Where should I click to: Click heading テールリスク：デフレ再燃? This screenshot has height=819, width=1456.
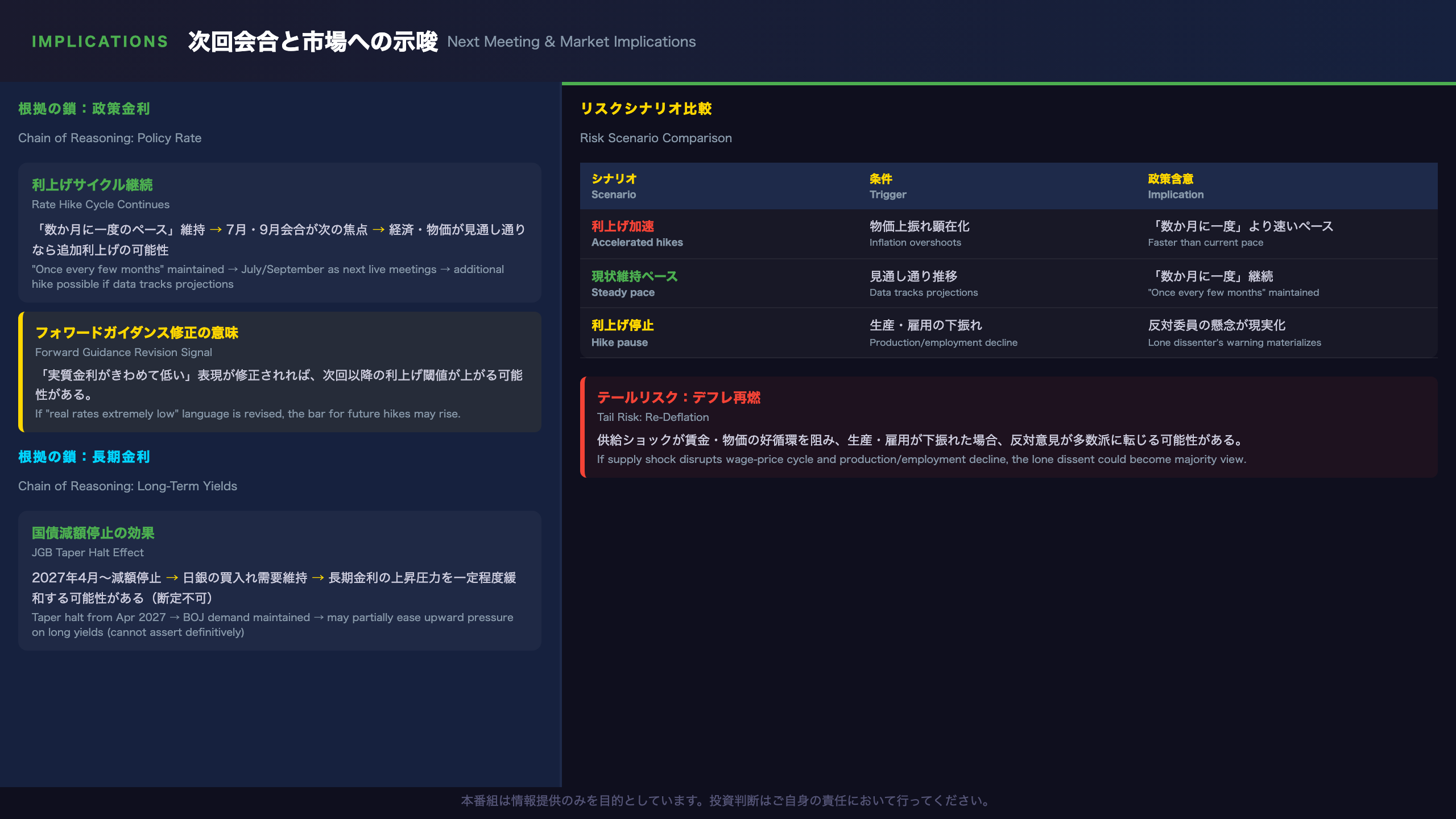pyautogui.click(x=679, y=398)
